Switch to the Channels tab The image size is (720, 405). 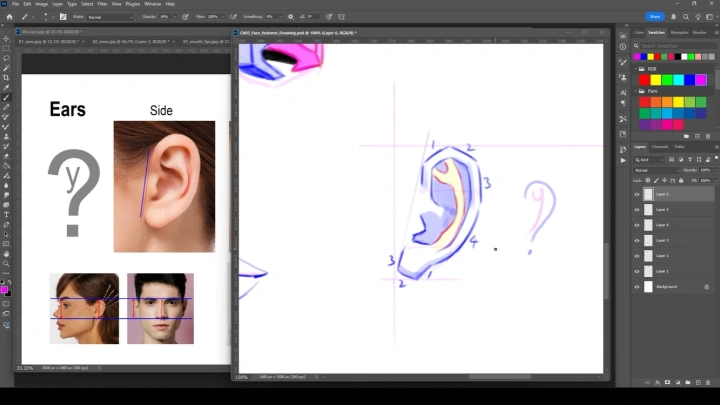point(659,147)
